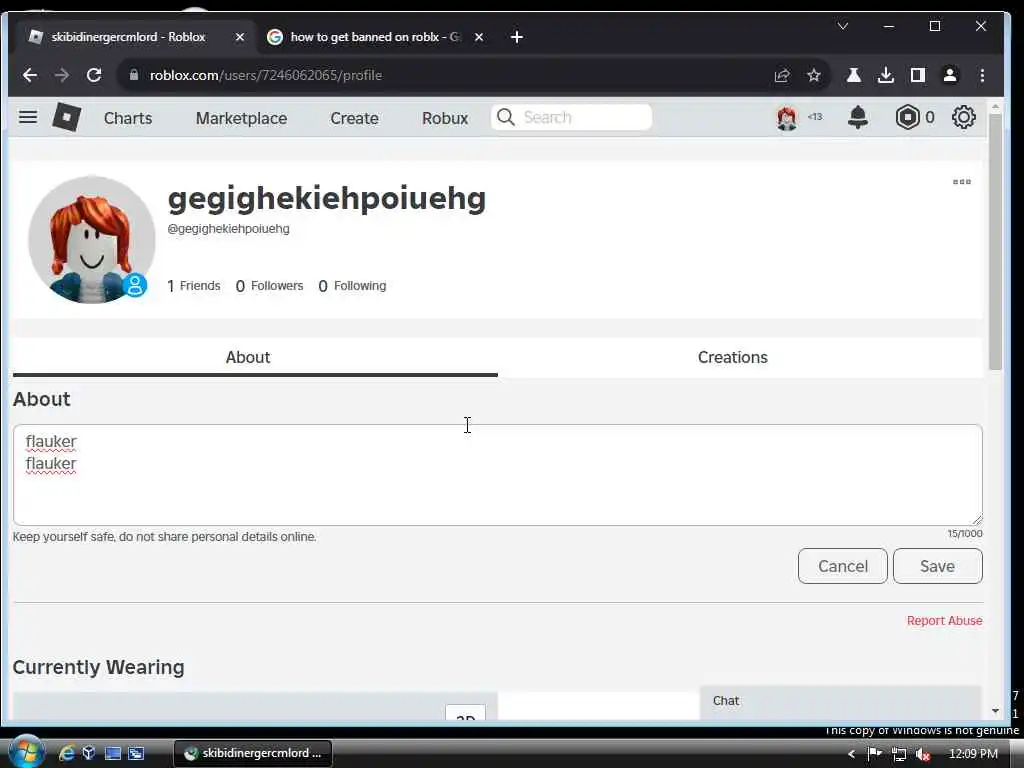This screenshot has height=768, width=1024.
Task: Reload the page
Action: pyautogui.click(x=94, y=75)
